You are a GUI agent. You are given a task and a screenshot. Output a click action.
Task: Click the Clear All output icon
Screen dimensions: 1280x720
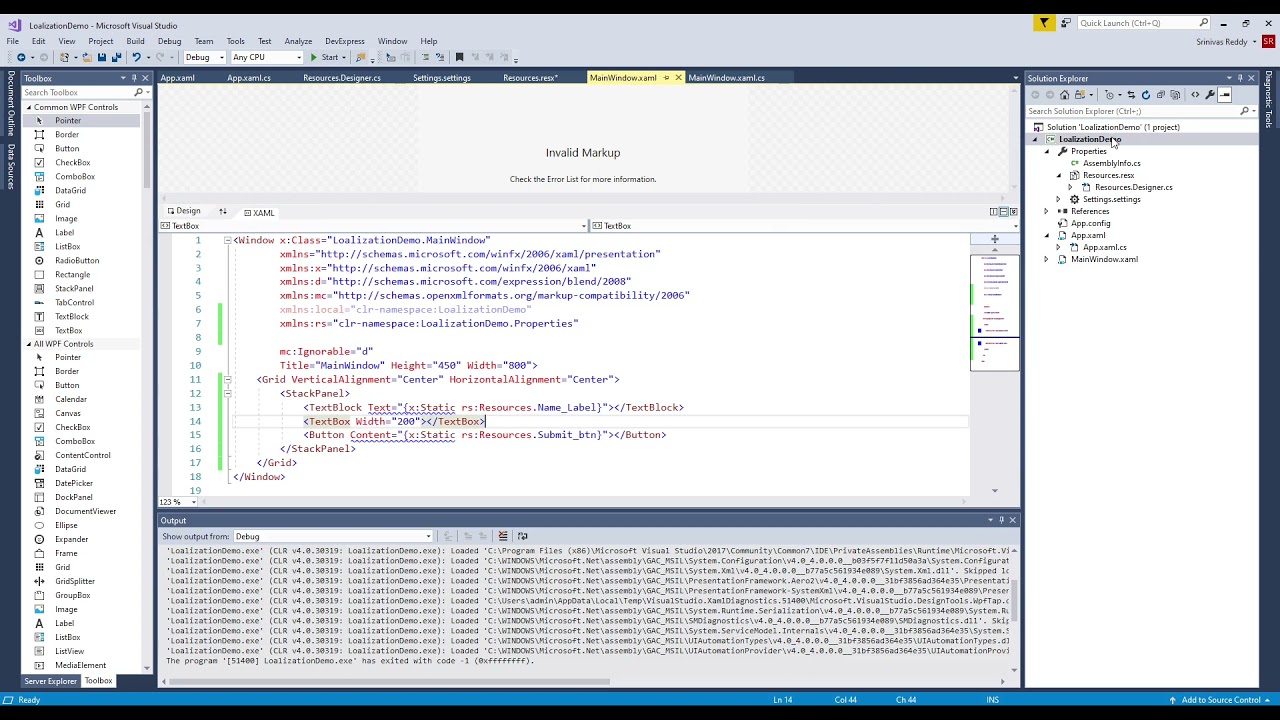coord(503,536)
